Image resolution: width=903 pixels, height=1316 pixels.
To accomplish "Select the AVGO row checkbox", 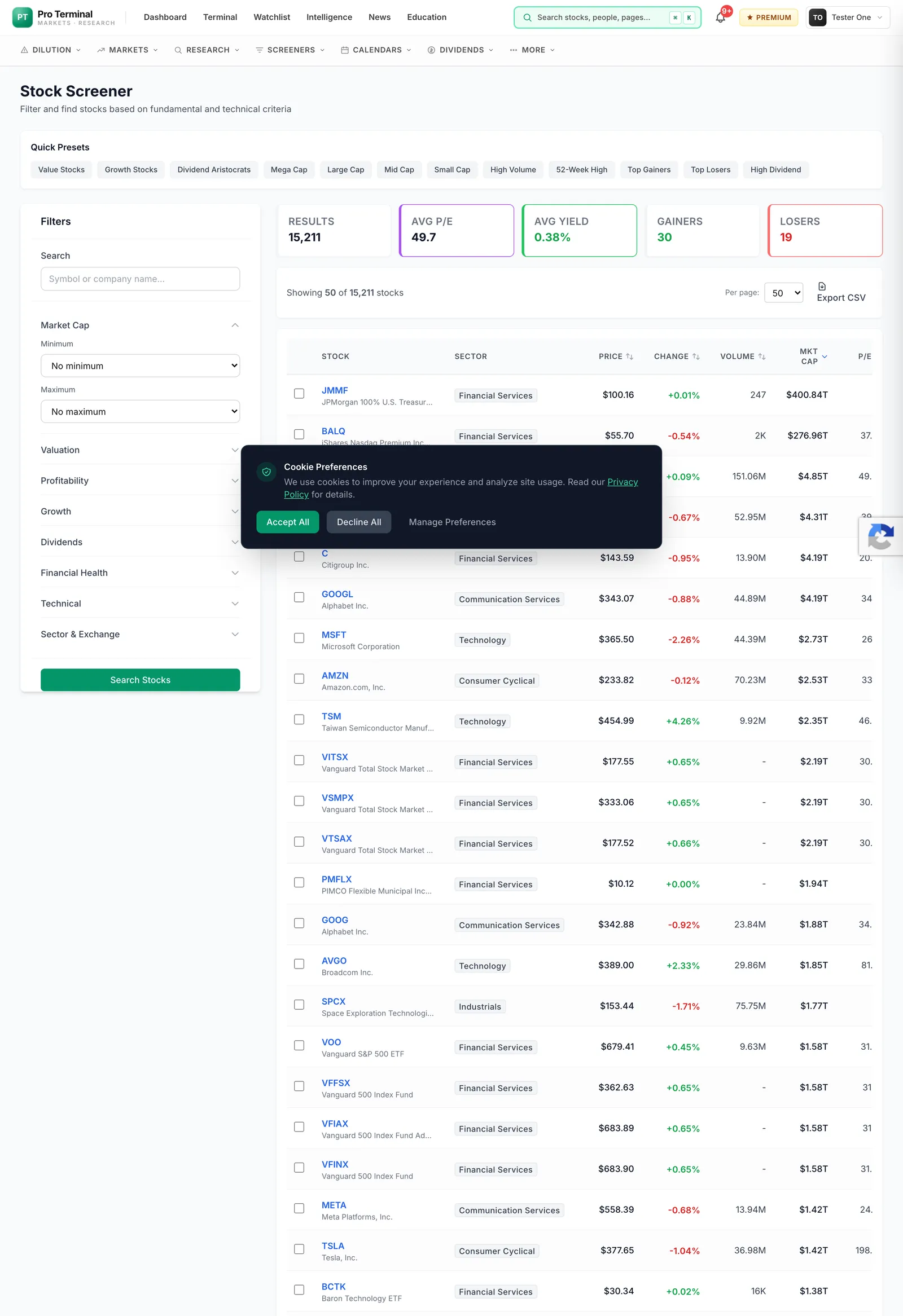I will pyautogui.click(x=299, y=965).
